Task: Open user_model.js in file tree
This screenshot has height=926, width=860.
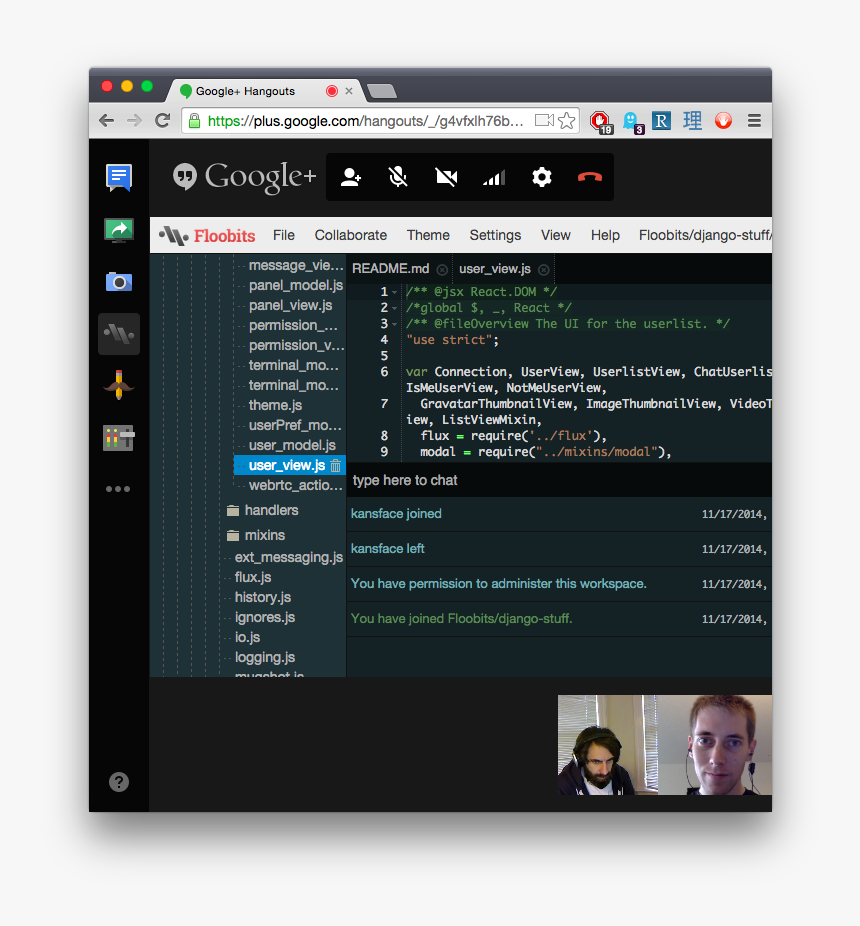Action: point(292,445)
